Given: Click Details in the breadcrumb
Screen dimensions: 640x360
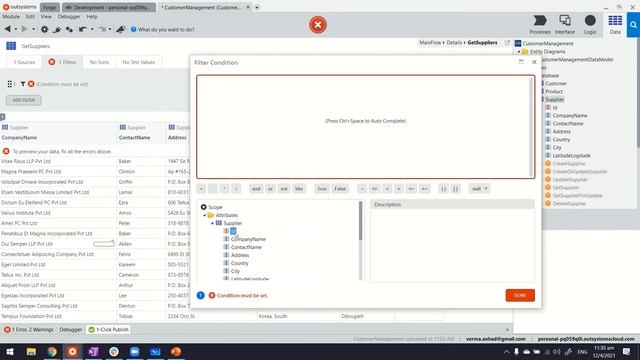Looking at the screenshot, I should coord(454,42).
